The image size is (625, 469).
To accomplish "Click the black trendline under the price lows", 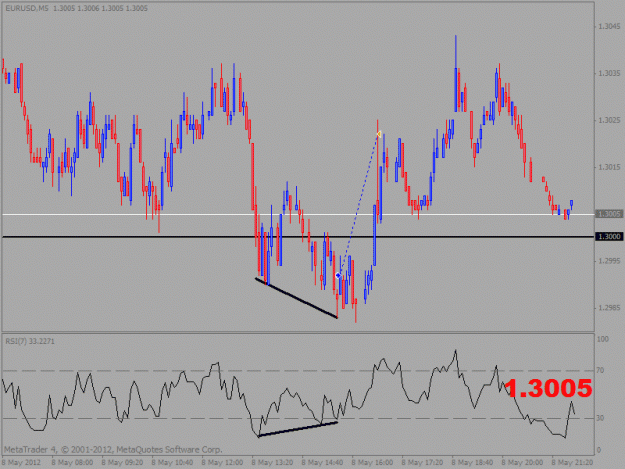I will [x=296, y=298].
